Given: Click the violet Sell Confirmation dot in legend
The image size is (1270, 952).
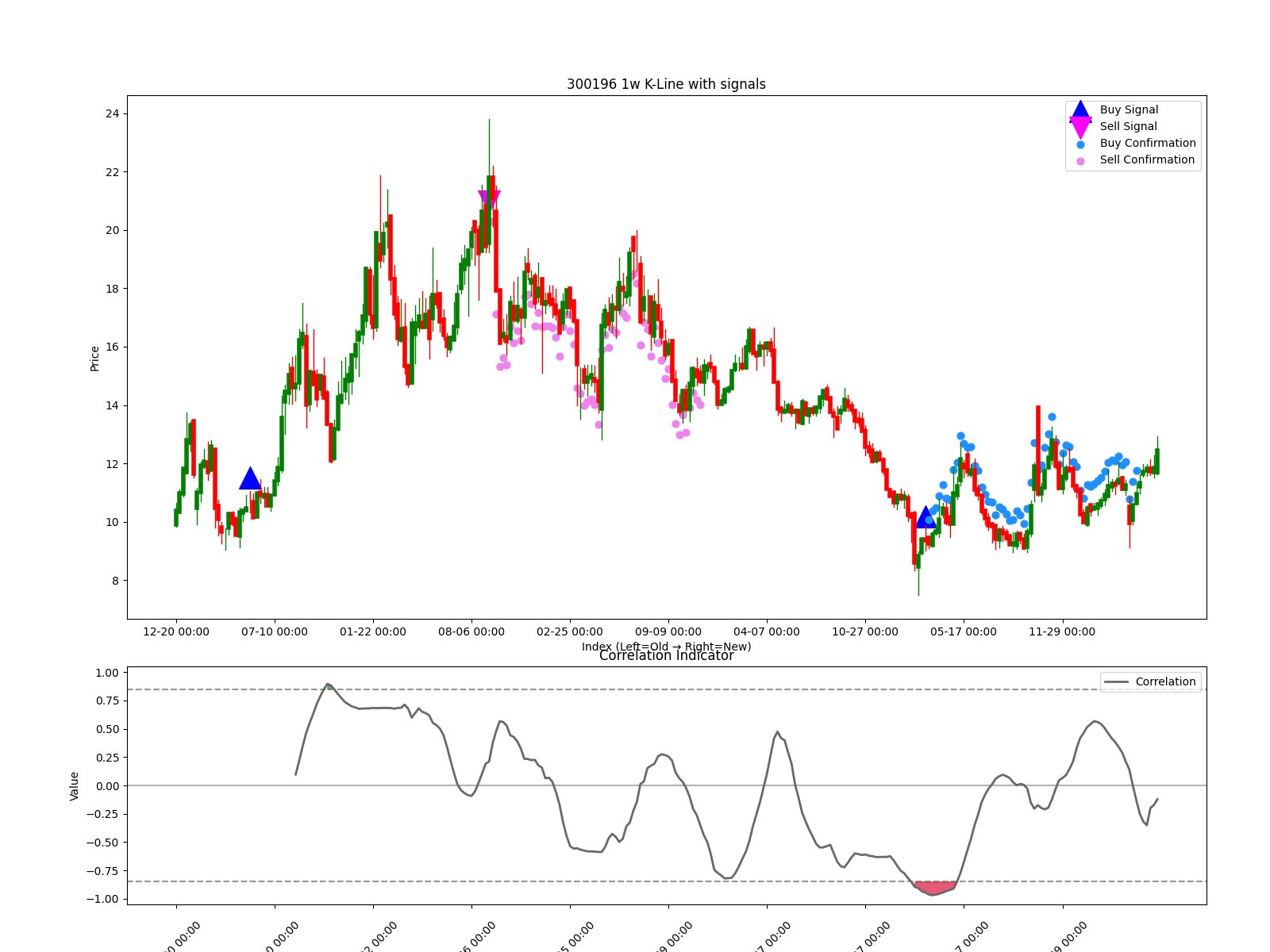Looking at the screenshot, I should 1080,161.
